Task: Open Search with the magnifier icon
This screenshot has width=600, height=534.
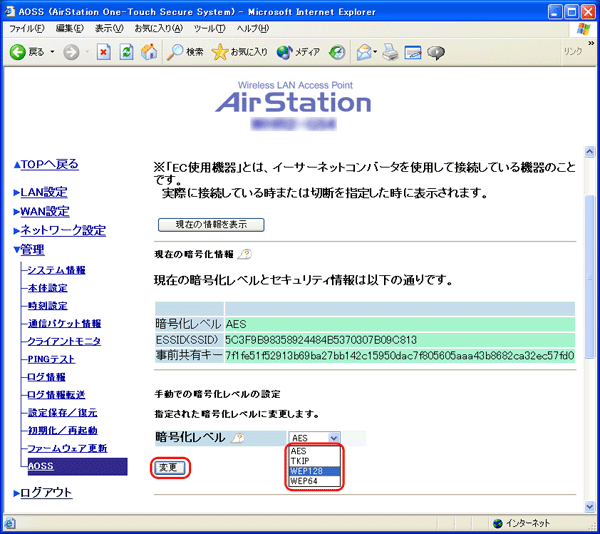Action: [x=185, y=52]
